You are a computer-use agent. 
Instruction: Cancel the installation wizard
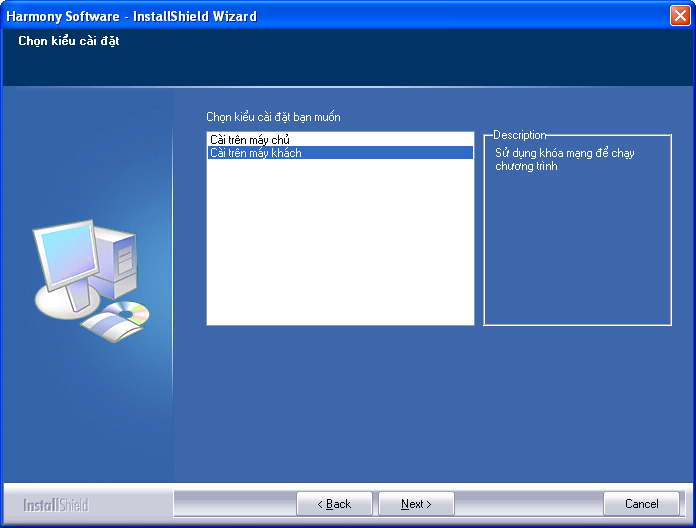[x=641, y=504]
